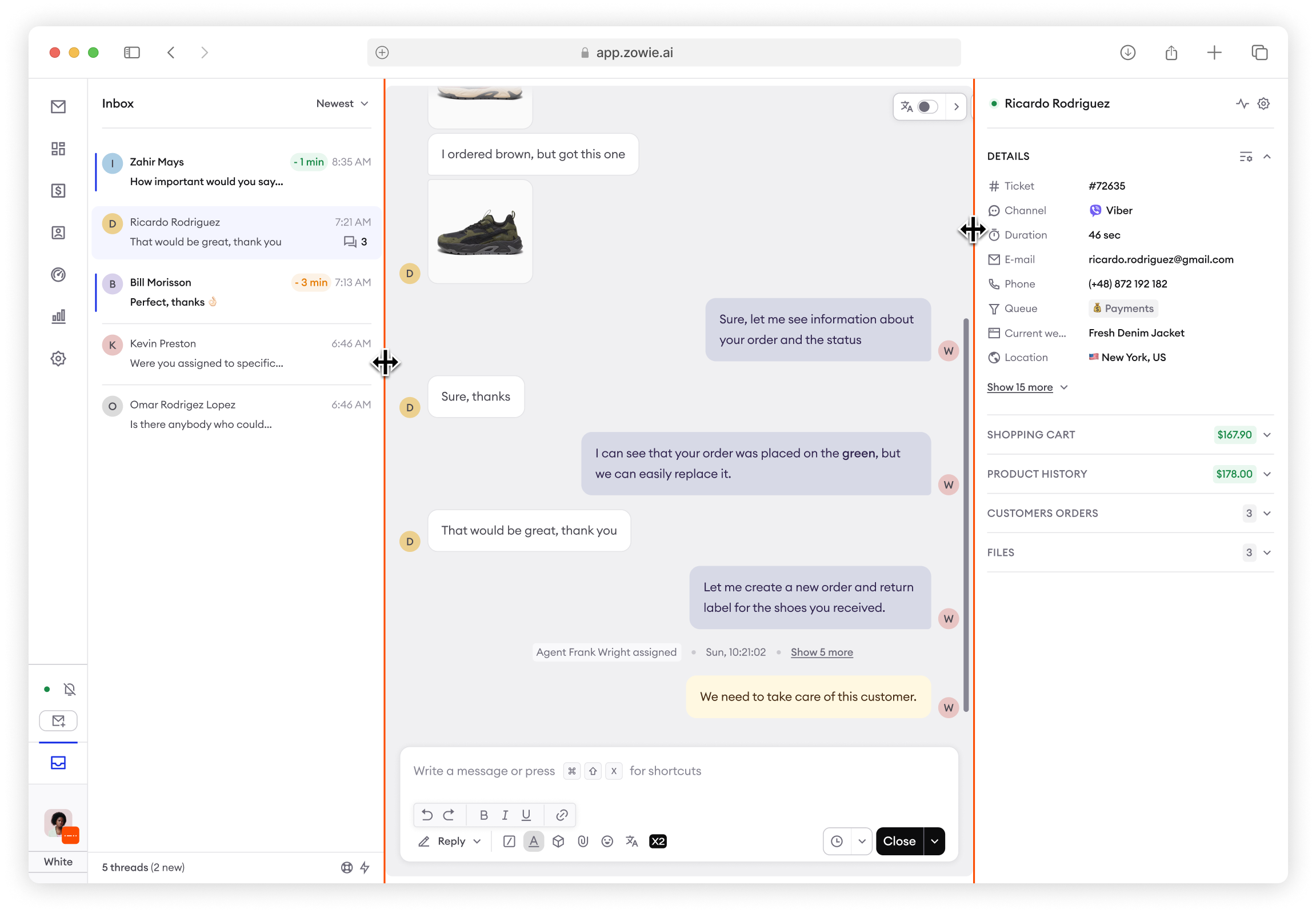Open the dashboard icon in left sidebar
1316x913 pixels.
[58, 149]
